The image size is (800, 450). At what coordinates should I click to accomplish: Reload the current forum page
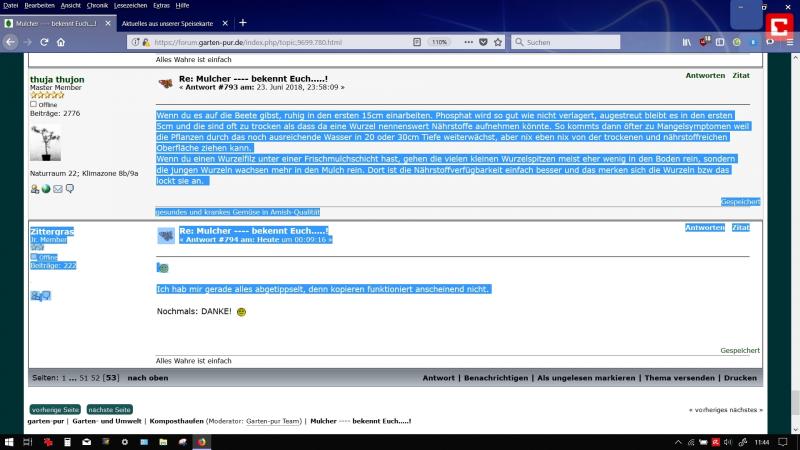(44, 42)
